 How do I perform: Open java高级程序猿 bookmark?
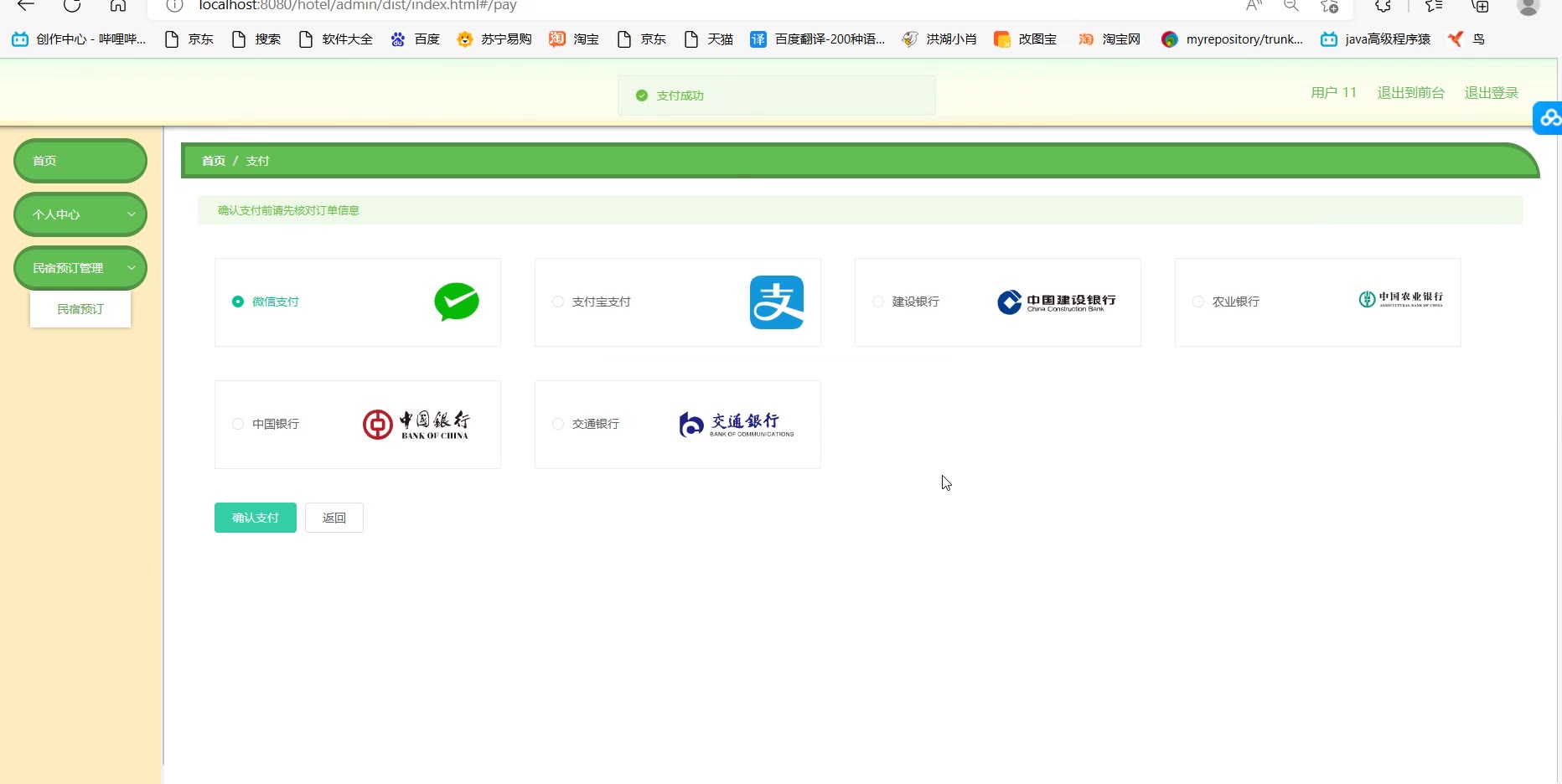pos(1375,39)
